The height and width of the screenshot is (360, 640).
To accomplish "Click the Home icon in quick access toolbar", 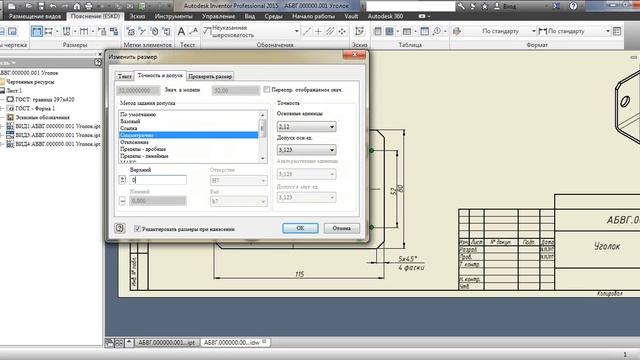I will pos(77,6).
